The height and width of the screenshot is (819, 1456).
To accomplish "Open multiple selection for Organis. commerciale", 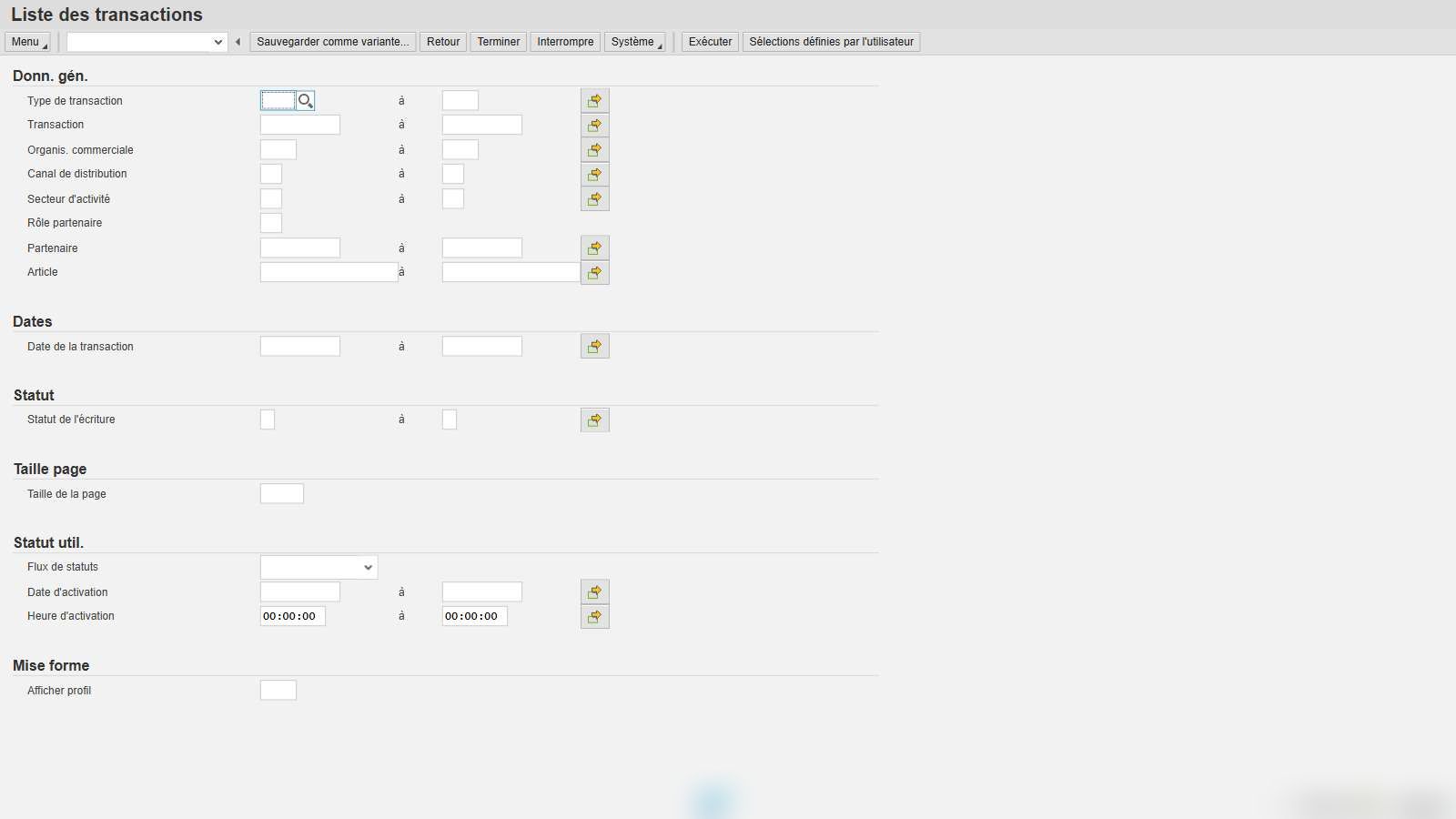I will click(x=595, y=149).
